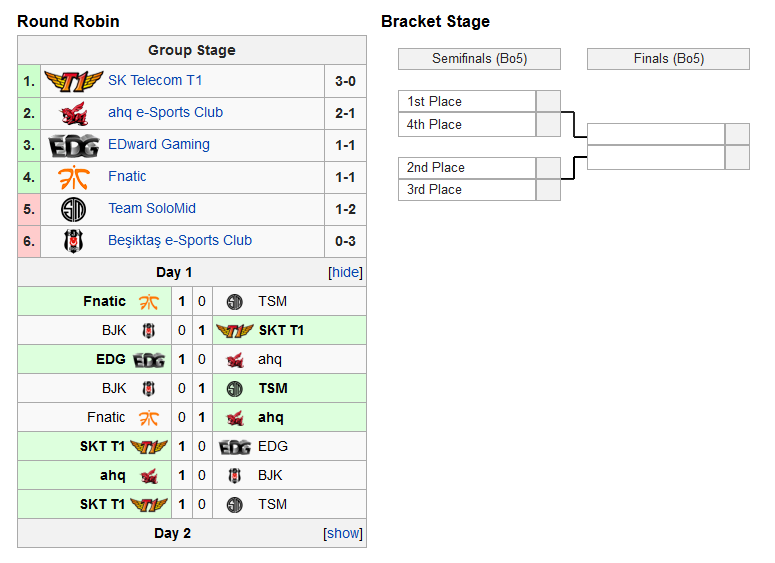Viewport: 775px width, 563px height.
Task: Click the Finals (Bo5) header
Action: pyautogui.click(x=668, y=59)
